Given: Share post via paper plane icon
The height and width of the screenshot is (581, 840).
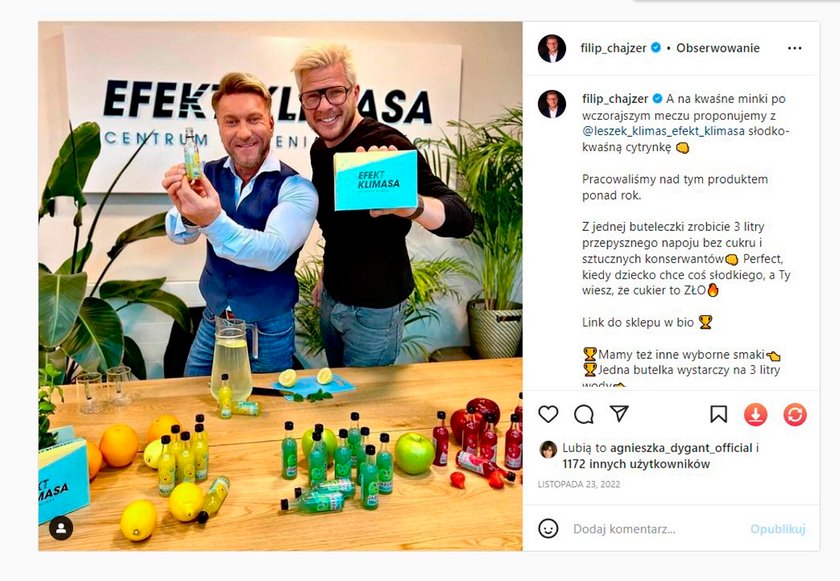Looking at the screenshot, I should (x=619, y=413).
